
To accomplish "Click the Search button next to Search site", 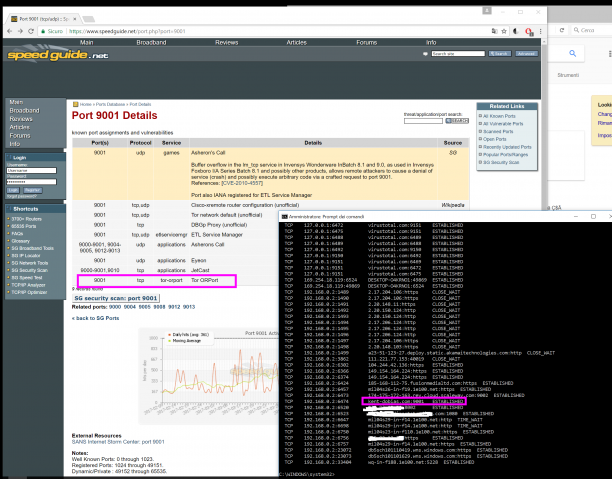I will [x=500, y=53].
